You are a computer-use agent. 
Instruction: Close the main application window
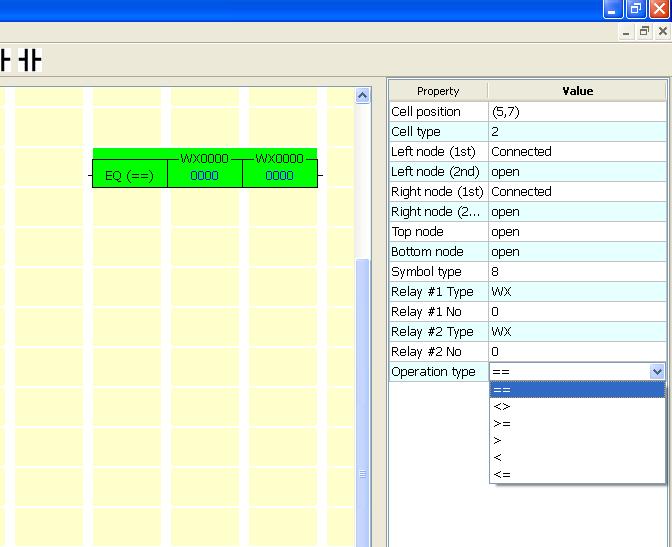660,9
